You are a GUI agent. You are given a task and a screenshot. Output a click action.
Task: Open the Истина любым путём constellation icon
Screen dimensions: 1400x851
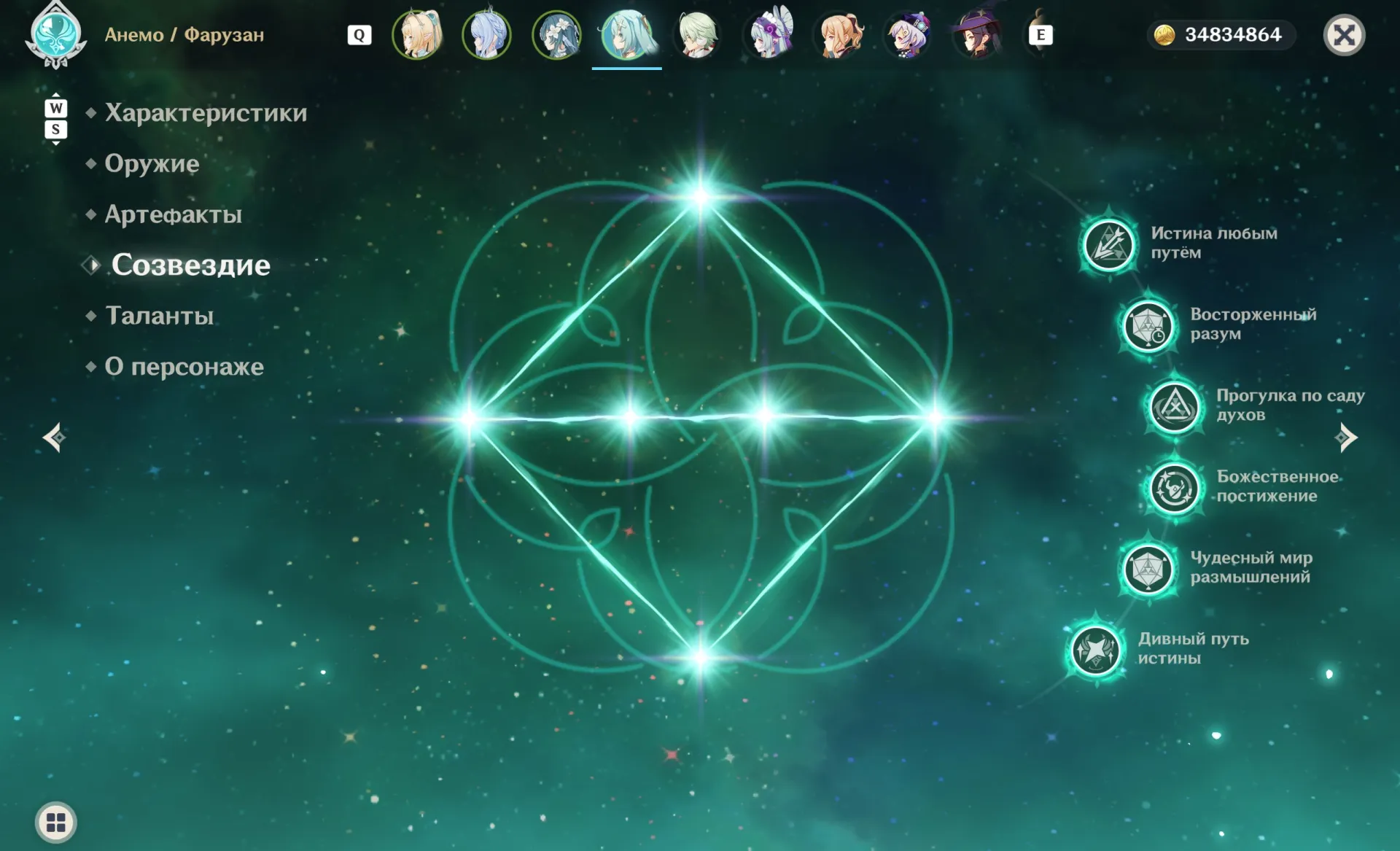1108,244
